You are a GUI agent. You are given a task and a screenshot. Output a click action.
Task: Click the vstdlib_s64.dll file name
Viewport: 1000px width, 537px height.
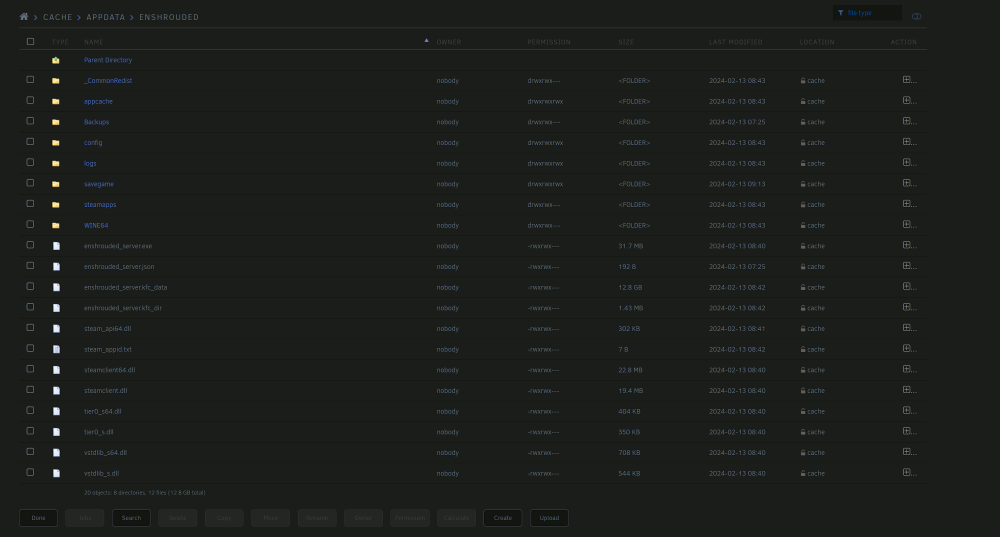105,453
